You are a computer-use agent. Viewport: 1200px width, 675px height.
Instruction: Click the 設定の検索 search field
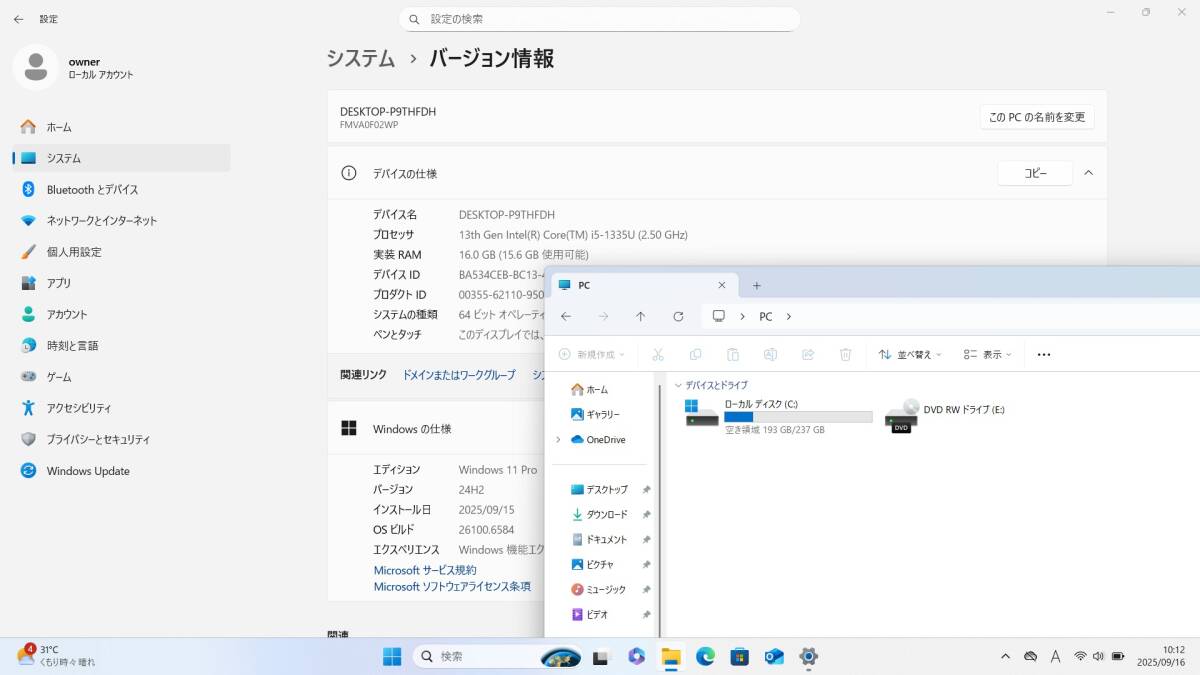tap(600, 19)
